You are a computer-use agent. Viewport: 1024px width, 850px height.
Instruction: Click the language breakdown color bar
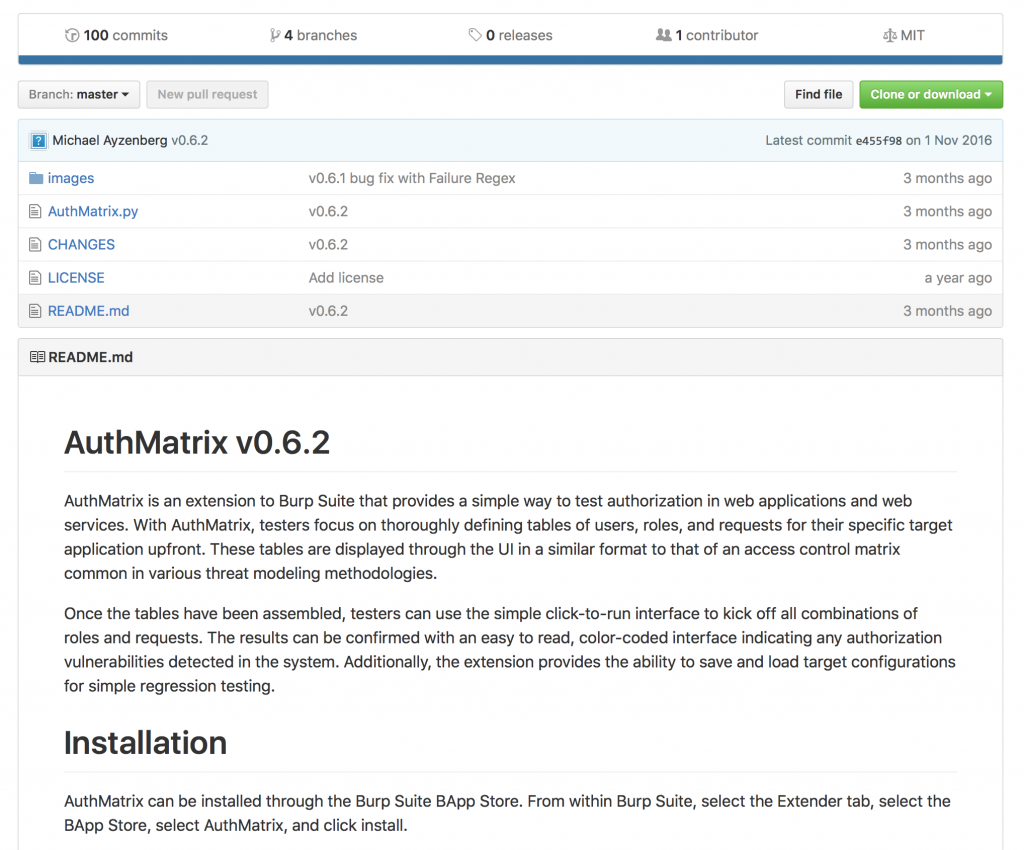click(510, 60)
